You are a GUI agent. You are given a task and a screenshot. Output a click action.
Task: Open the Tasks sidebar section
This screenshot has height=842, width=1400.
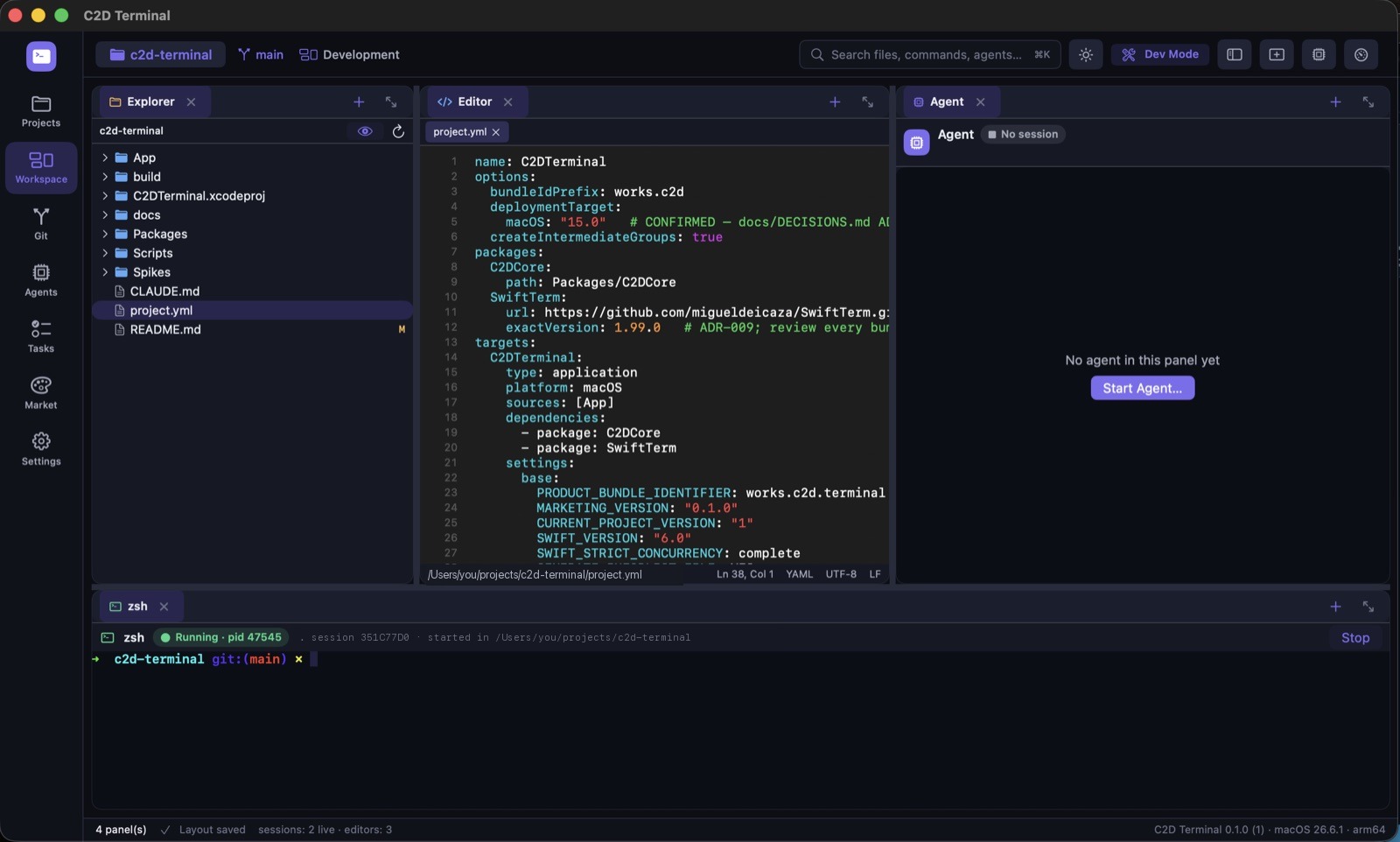[x=41, y=337]
